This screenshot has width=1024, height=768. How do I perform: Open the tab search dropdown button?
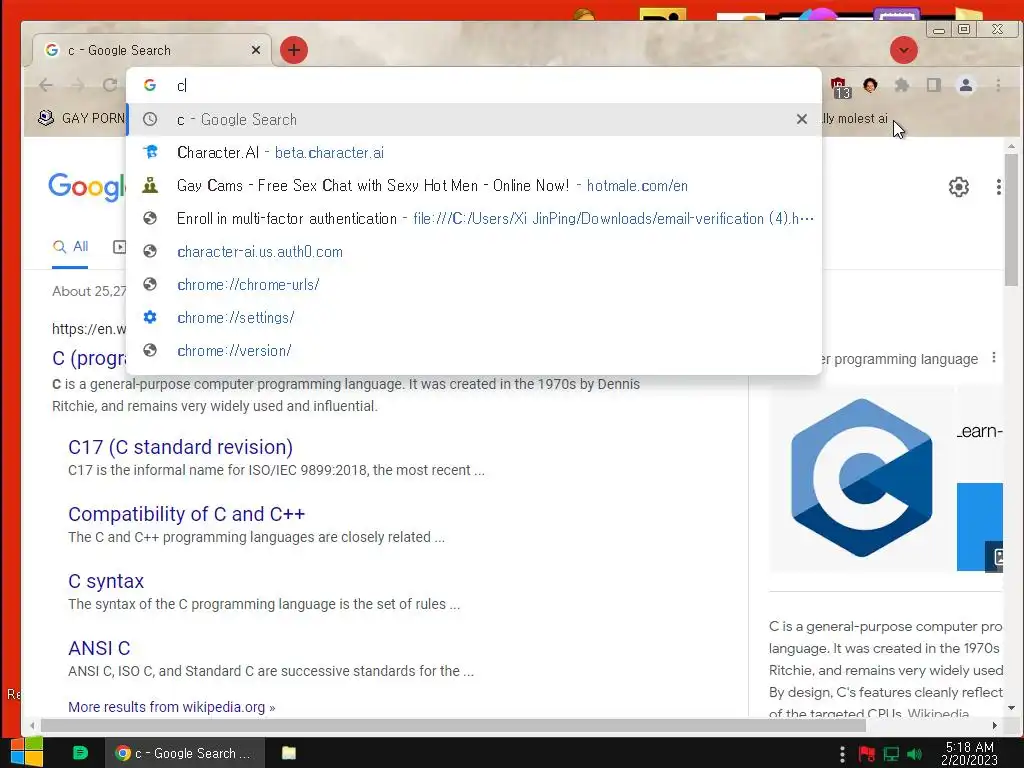point(904,50)
